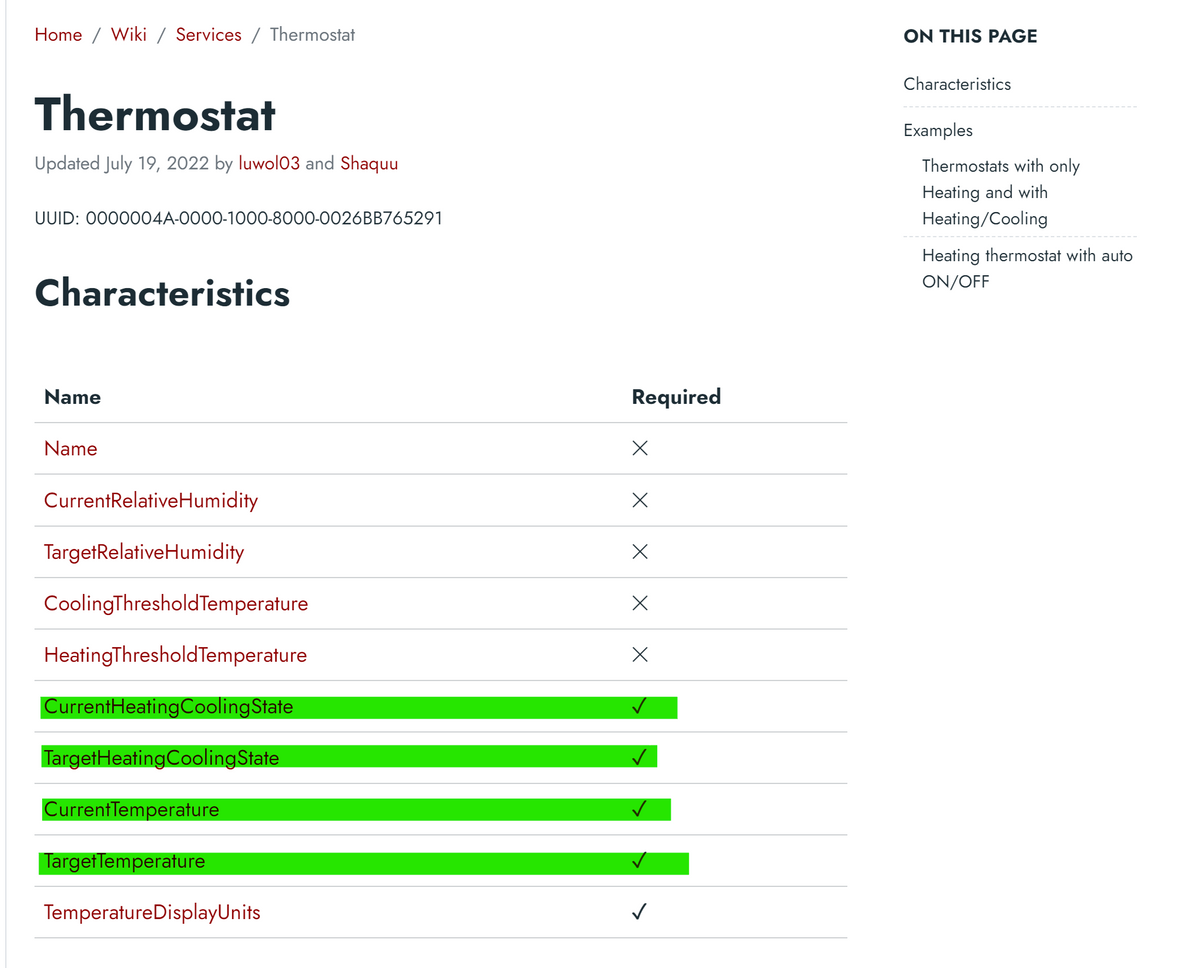
Task: Open the Wiki breadcrumb link
Action: 129,35
